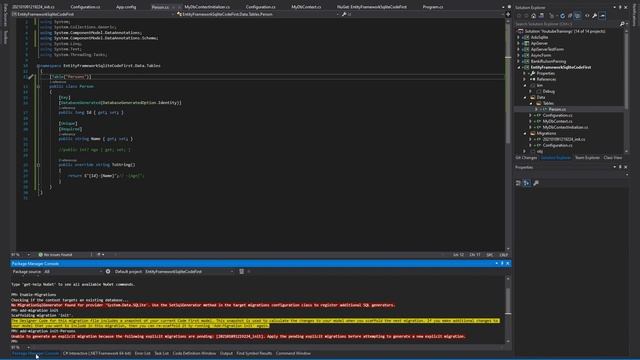Viewport: 640px width, 360px height.
Task: Collapse the Migrations folder
Action: pos(524,133)
